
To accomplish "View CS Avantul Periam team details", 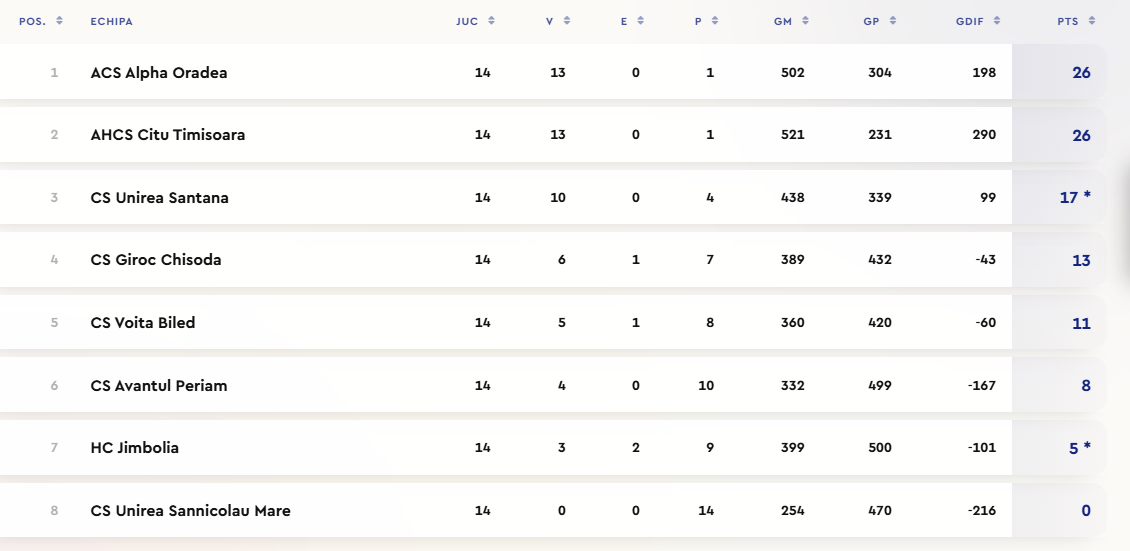I will pos(159,386).
